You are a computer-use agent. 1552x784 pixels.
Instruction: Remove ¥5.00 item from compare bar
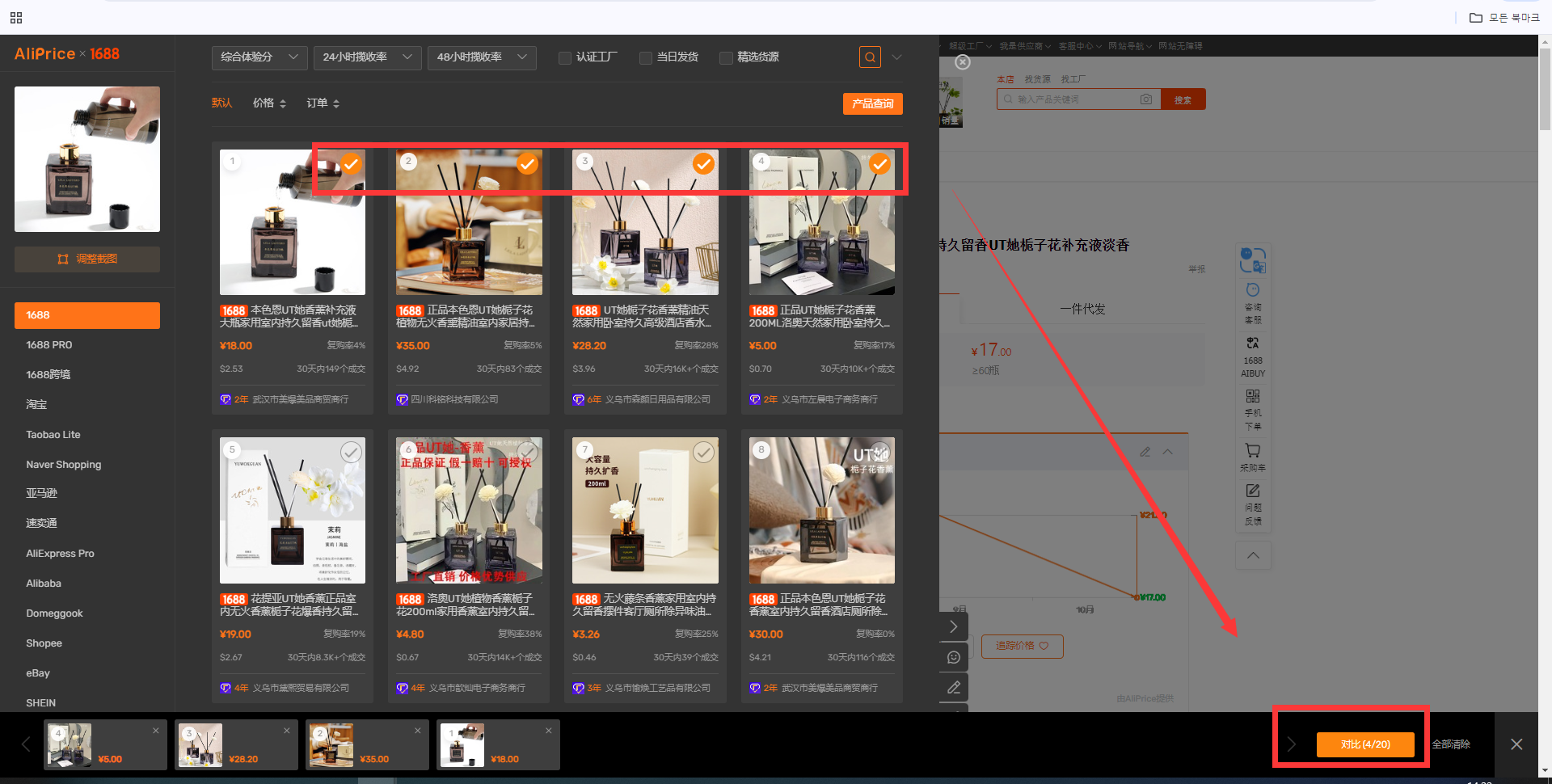click(156, 731)
